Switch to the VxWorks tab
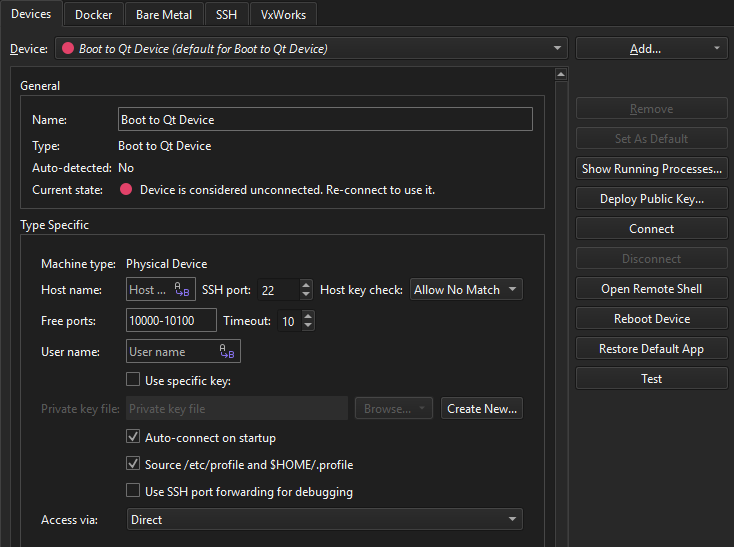 (x=283, y=15)
